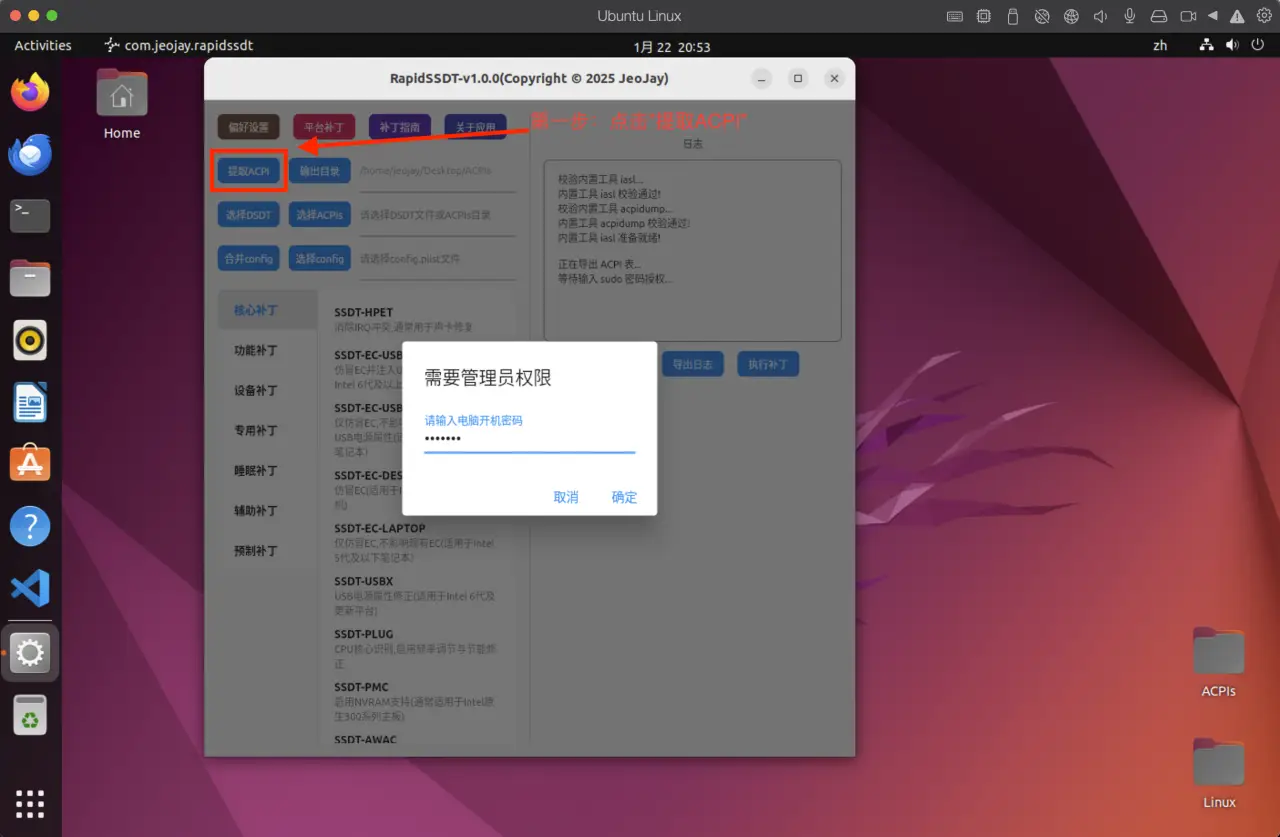Screen dimensions: 1280x837
Task: Open the zh input language menu
Action: [x=1160, y=46]
